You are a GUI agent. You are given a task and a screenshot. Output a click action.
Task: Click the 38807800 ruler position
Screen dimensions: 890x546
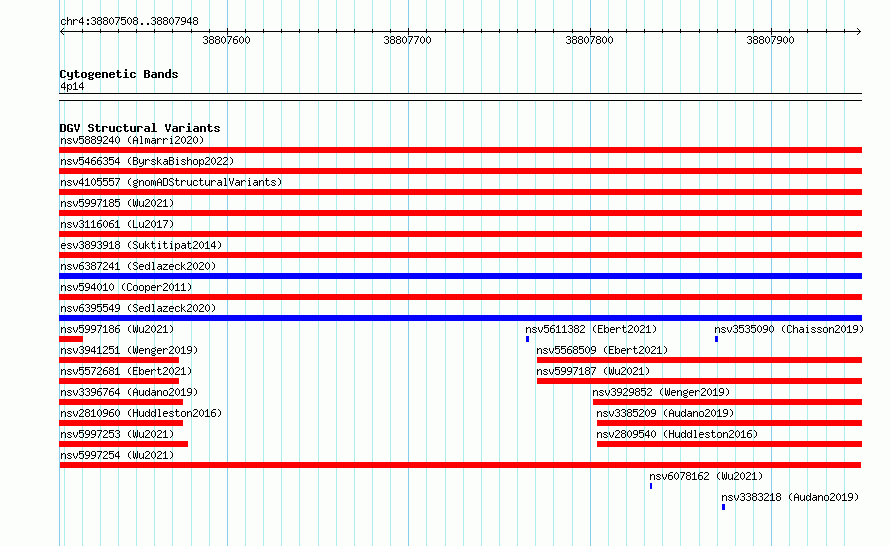589,40
